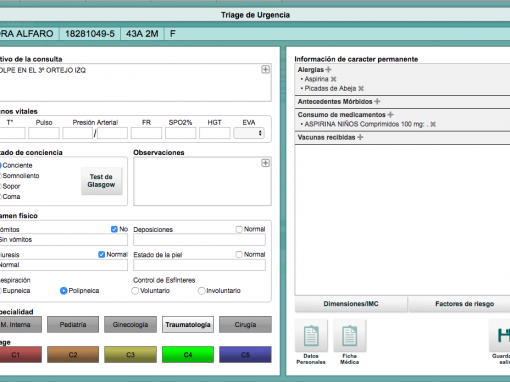The height and width of the screenshot is (382, 510).
Task: Choose Ginecología specialty
Action: [x=130, y=324]
